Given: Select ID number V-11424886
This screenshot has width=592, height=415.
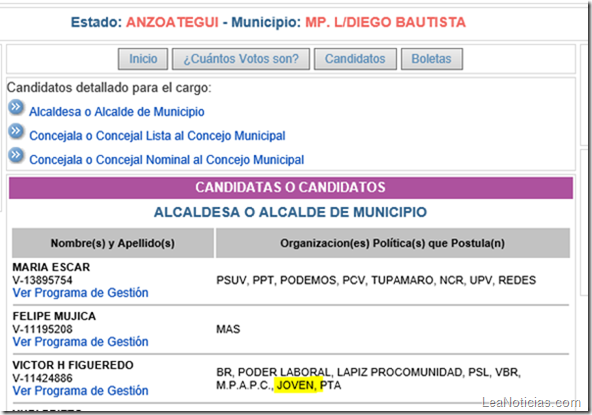Looking at the screenshot, I should click(42, 378).
